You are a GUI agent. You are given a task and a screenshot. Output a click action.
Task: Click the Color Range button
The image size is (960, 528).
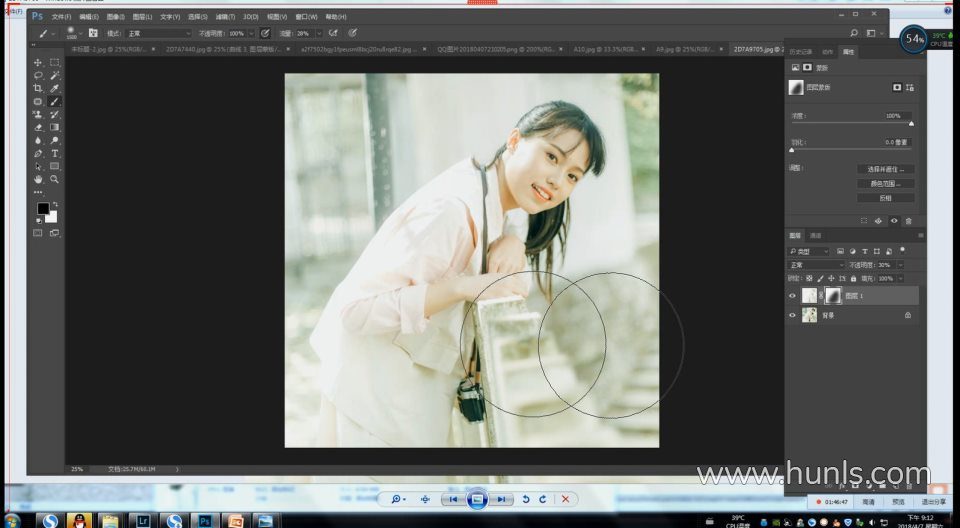point(885,184)
